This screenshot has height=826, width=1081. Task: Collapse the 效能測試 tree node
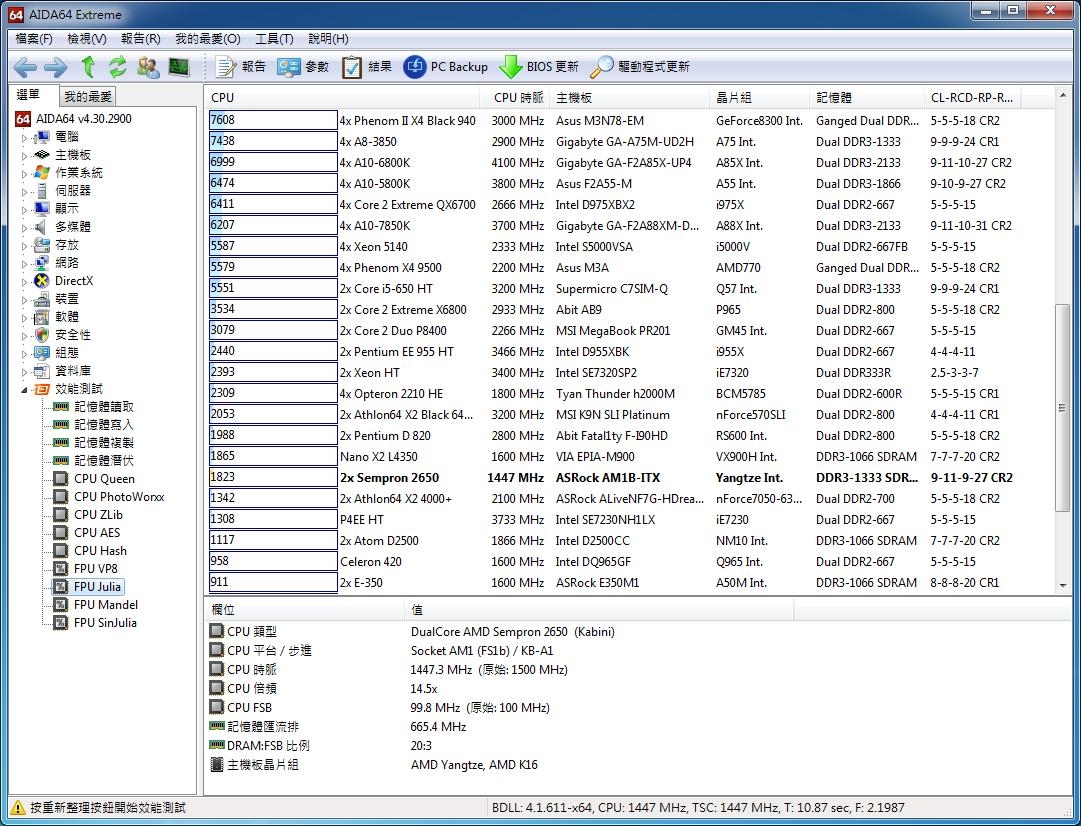tap(24, 390)
